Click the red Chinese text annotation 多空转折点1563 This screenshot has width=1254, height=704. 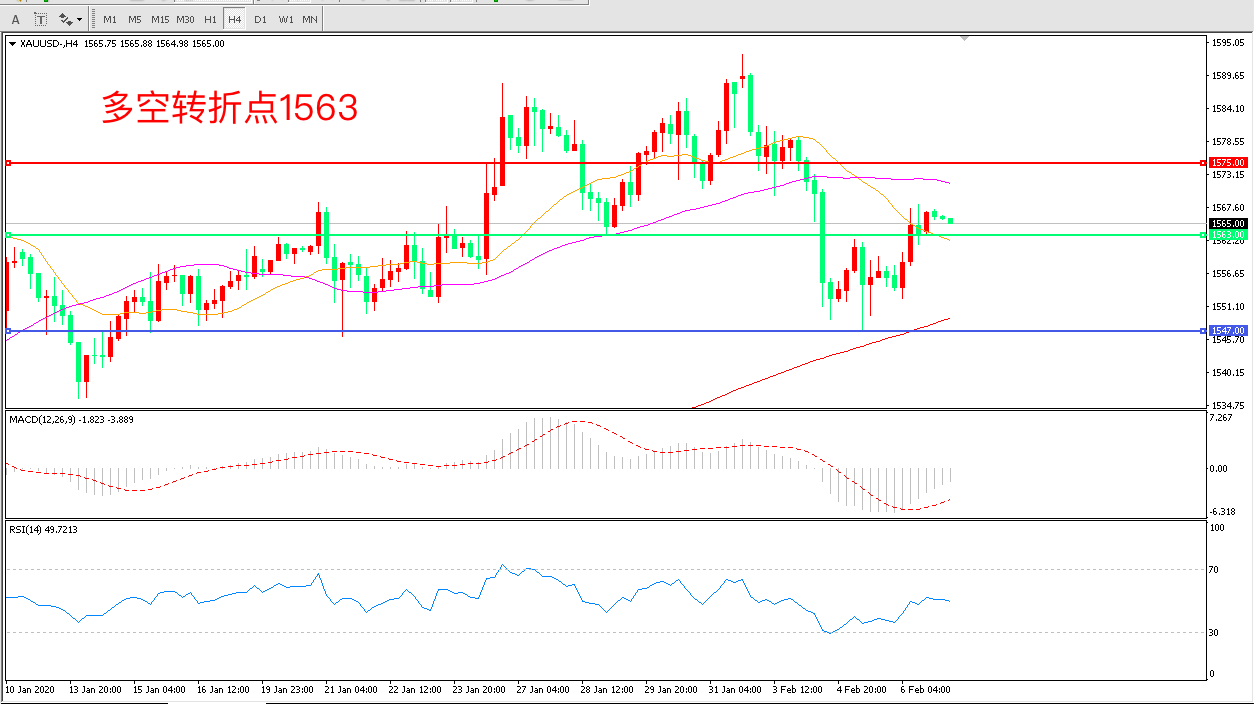coord(229,108)
